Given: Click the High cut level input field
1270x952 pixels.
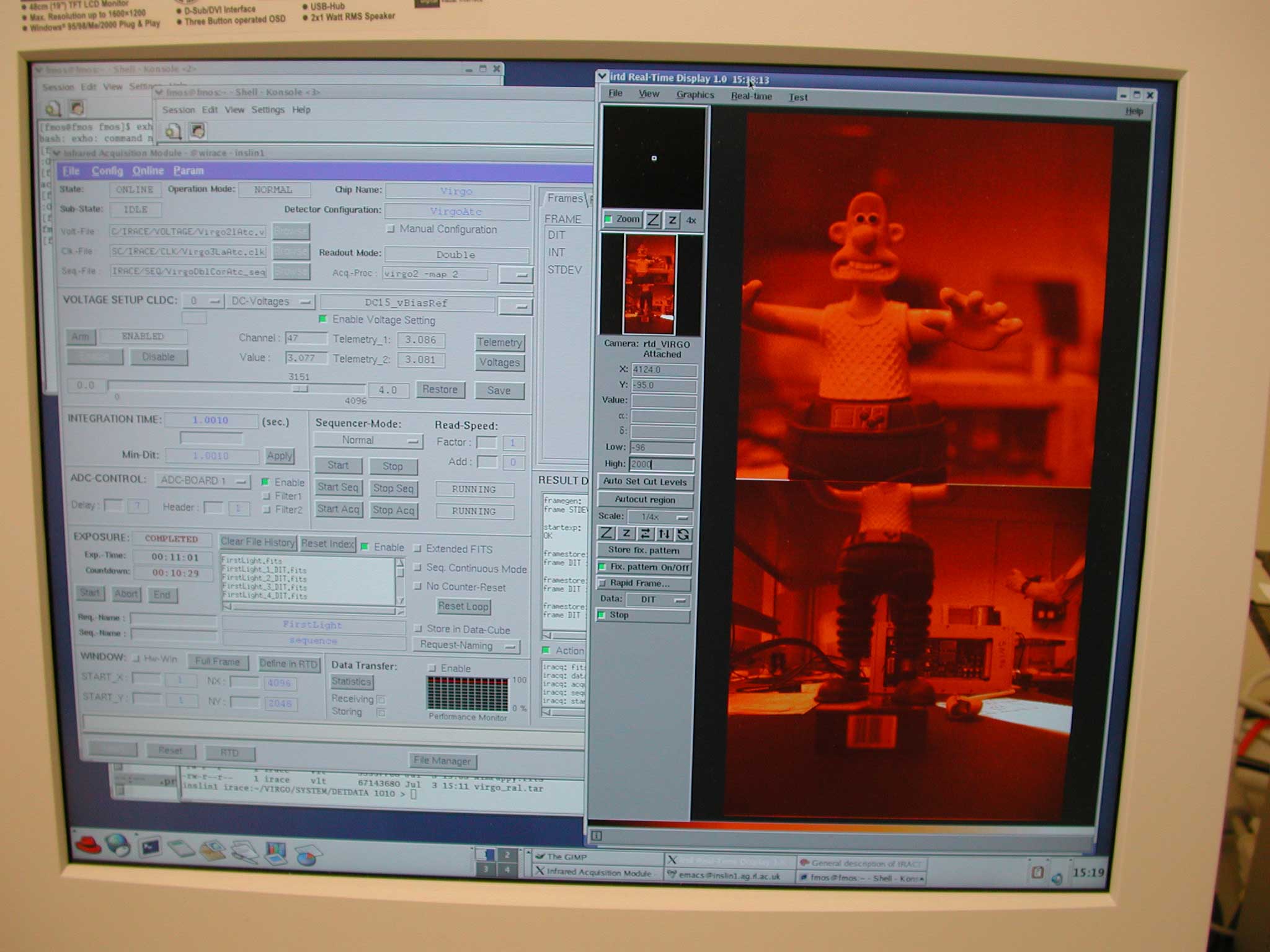Looking at the screenshot, I should (662, 464).
